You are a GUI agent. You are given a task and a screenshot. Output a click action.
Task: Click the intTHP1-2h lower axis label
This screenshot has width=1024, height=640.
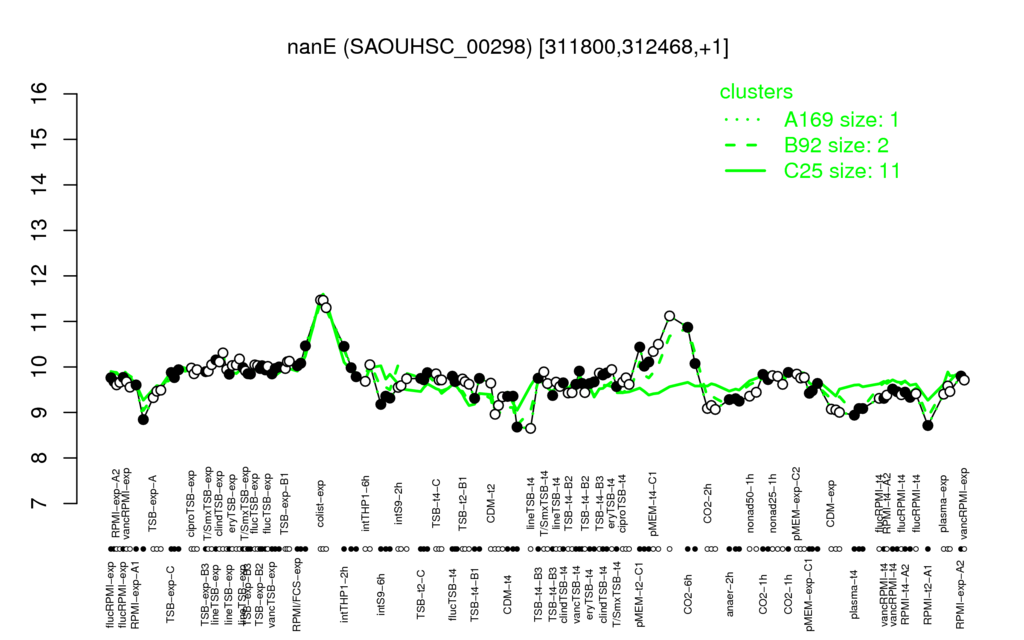344,593
